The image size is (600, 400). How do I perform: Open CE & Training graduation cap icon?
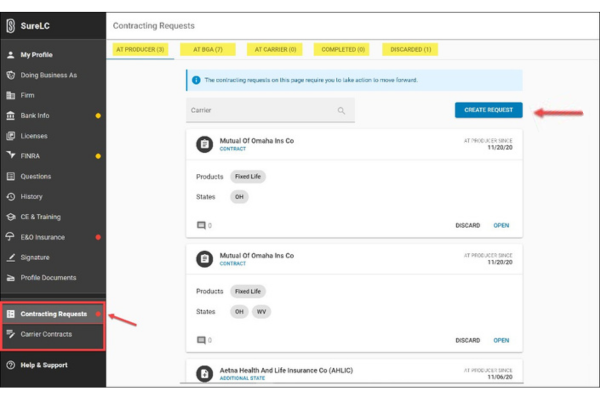tap(11, 217)
